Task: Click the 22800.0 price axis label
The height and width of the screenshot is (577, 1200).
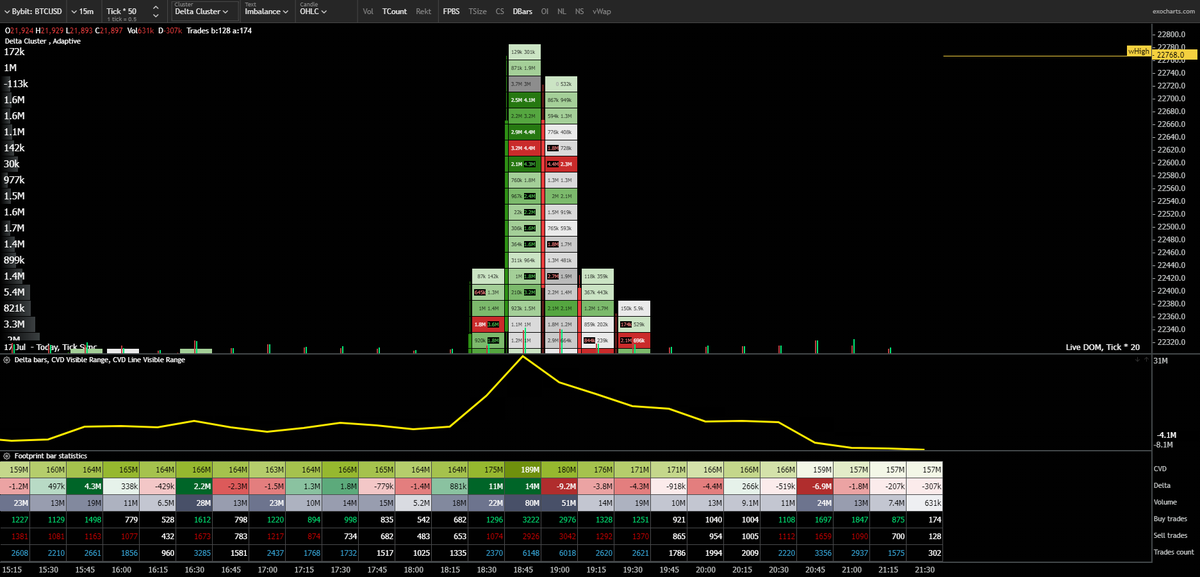Action: (1171, 35)
